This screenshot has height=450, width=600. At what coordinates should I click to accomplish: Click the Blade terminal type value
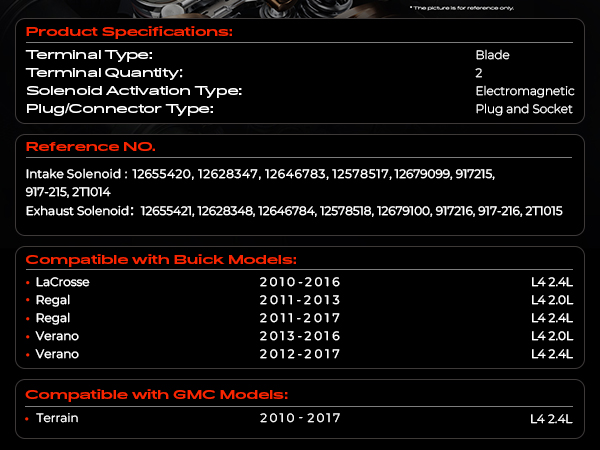(x=492, y=55)
